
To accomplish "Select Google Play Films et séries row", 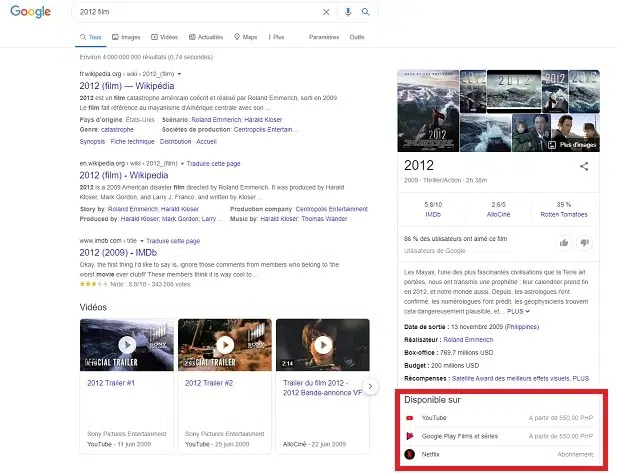I will click(x=499, y=436).
